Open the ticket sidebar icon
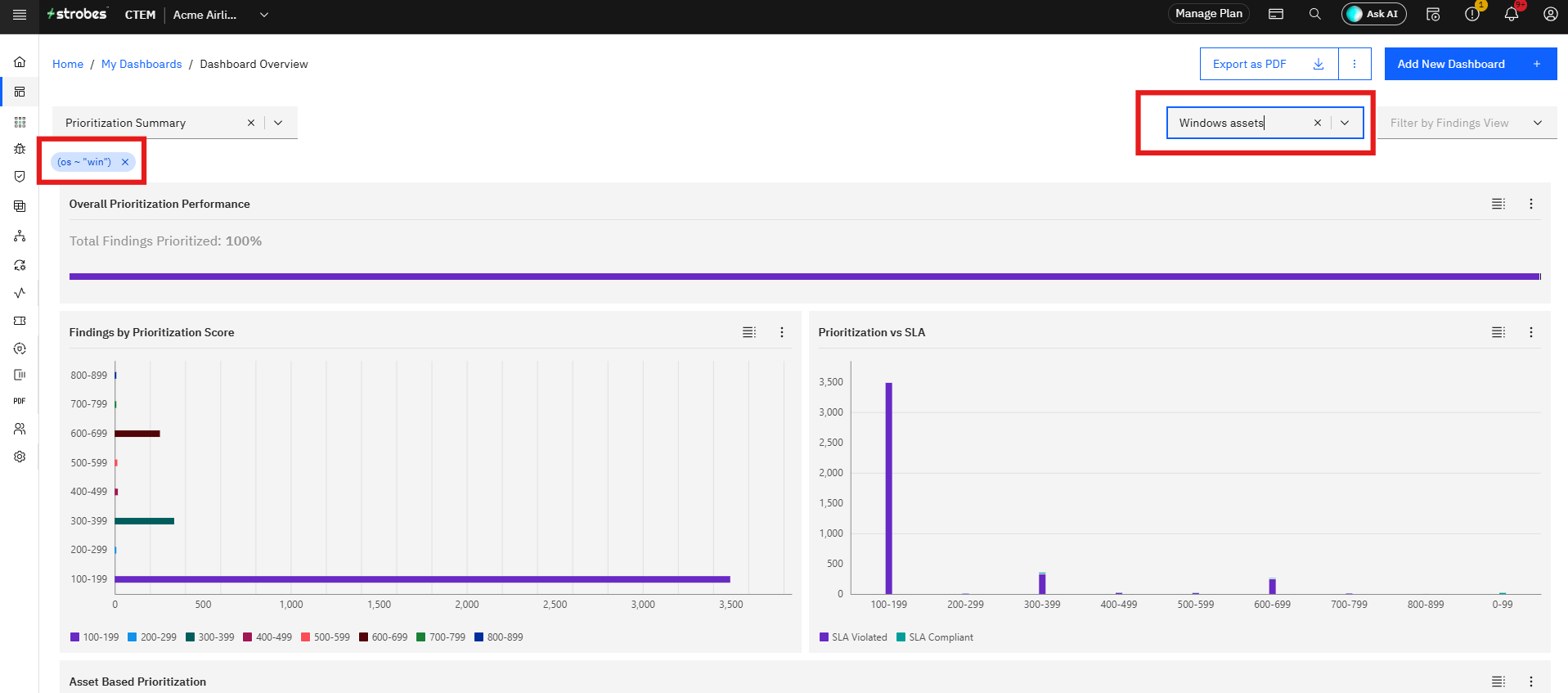Viewport: 1568px width, 693px height. 20,321
